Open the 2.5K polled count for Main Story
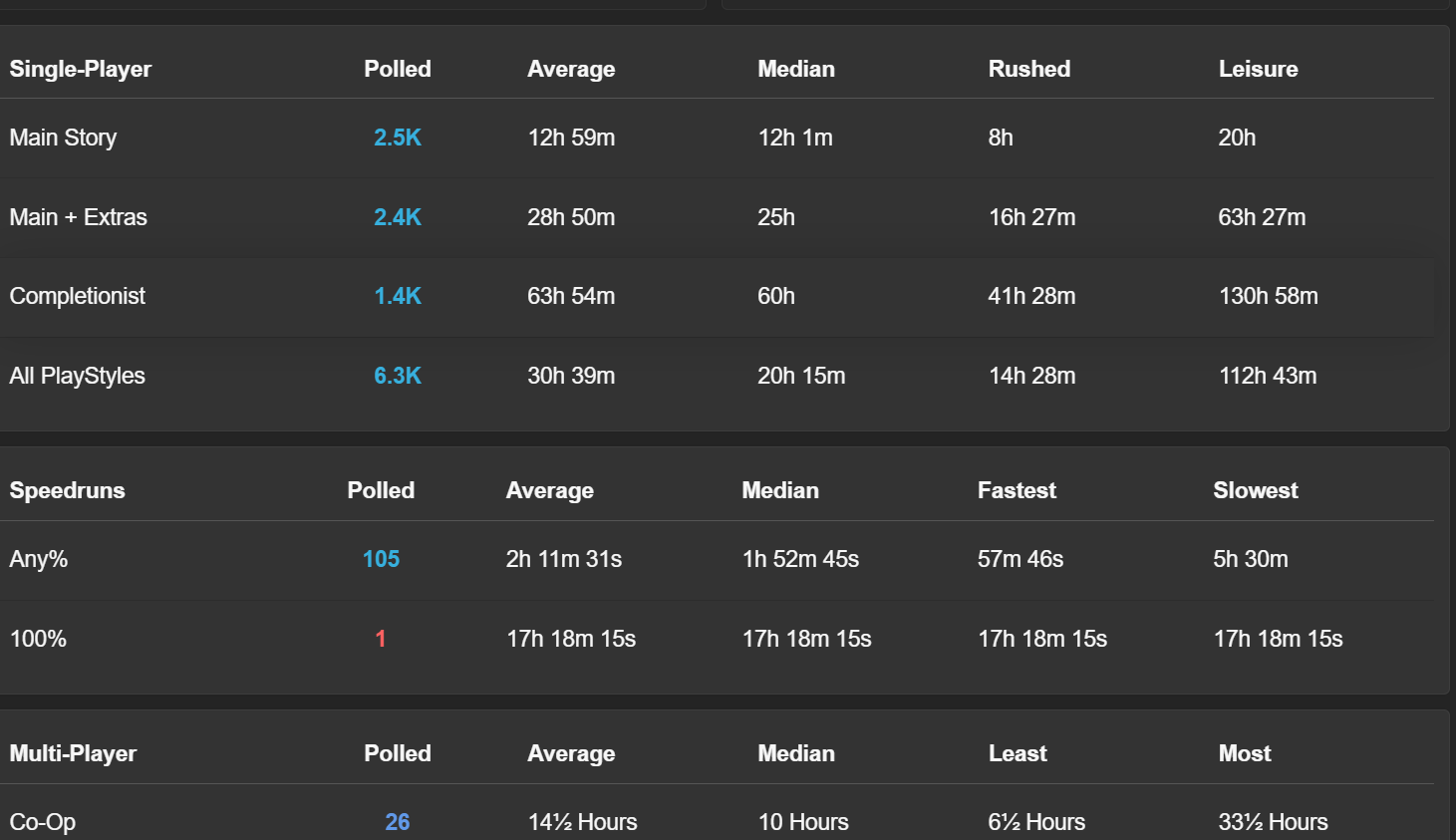Image resolution: width=1456 pixels, height=840 pixels. pyautogui.click(x=397, y=138)
